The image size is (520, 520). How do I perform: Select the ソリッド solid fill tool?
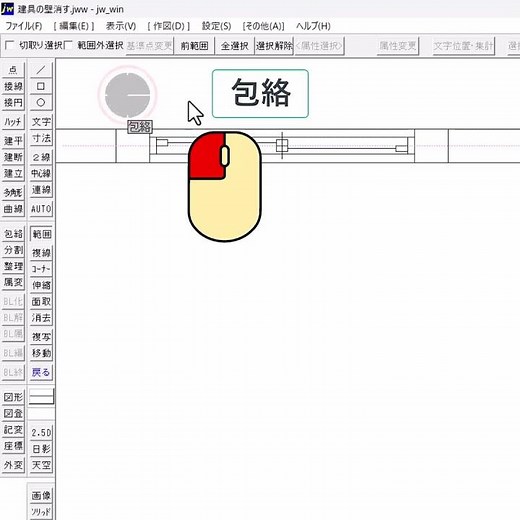(41, 512)
